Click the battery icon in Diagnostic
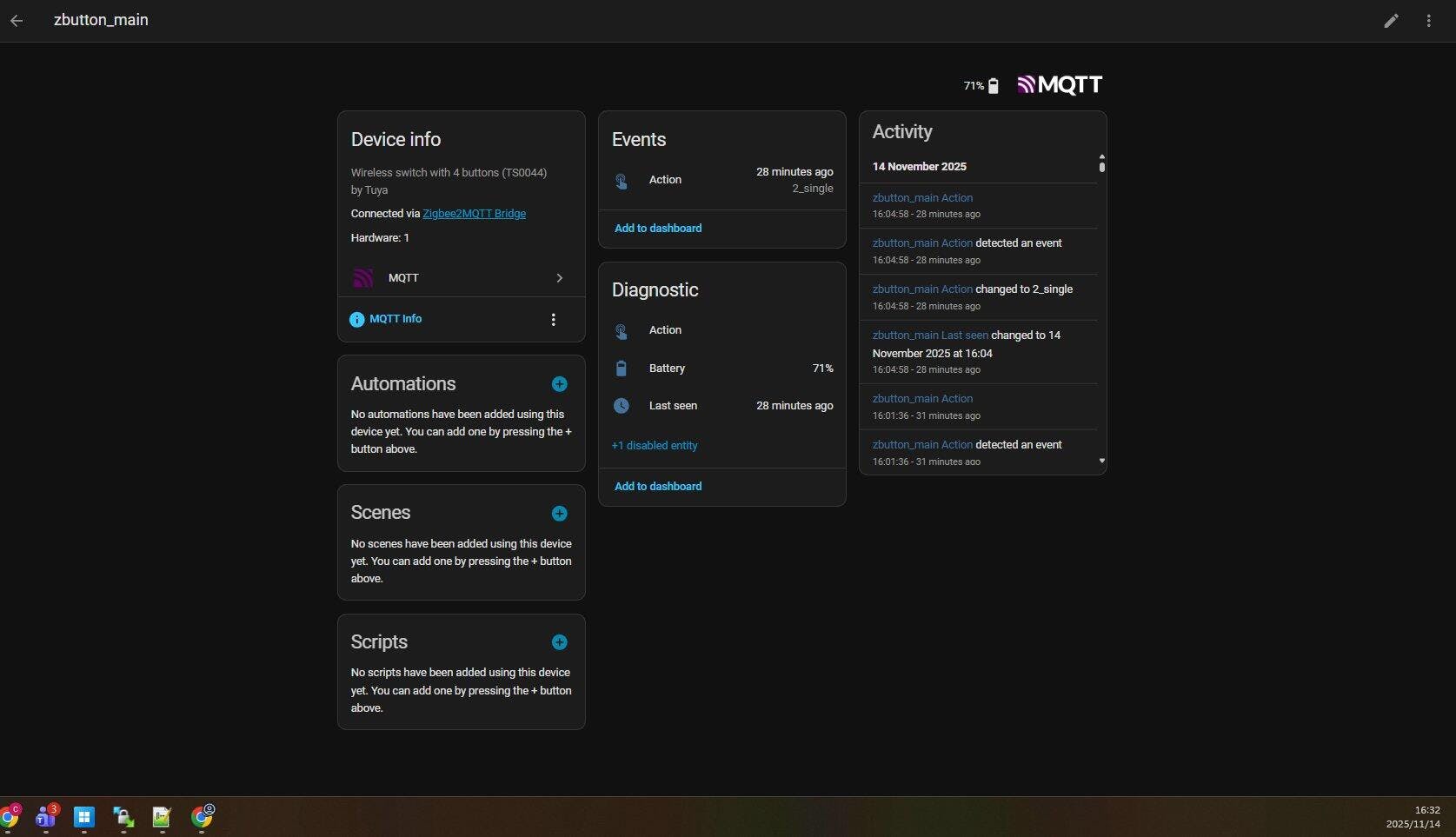 coord(621,369)
